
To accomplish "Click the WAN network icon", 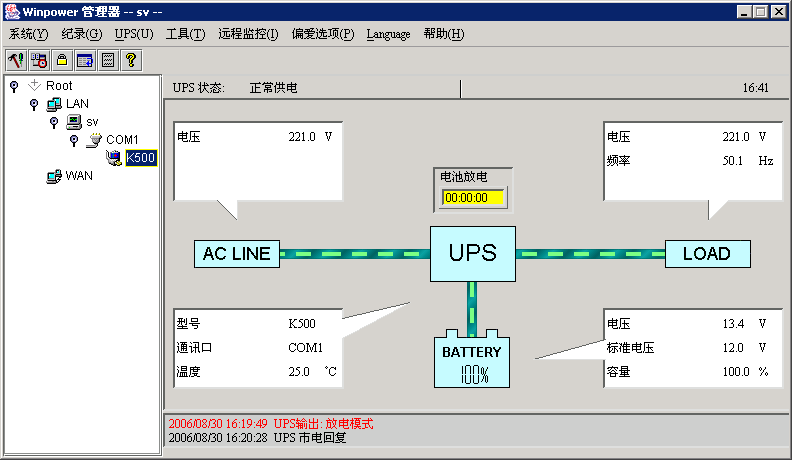I will pyautogui.click(x=54, y=176).
